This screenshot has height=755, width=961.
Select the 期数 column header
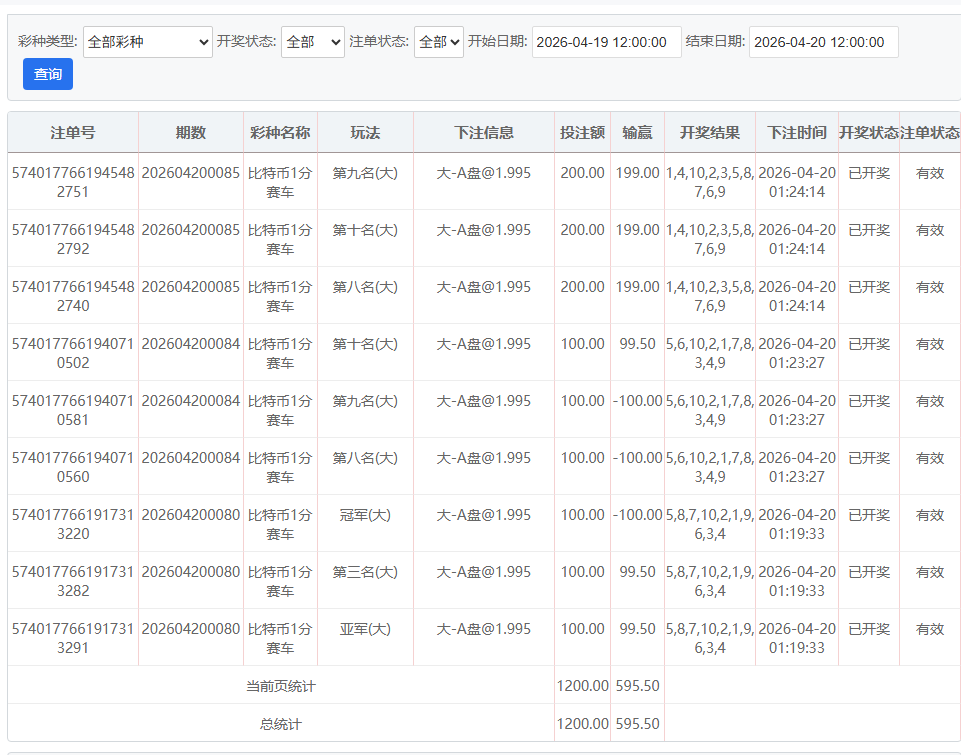190,133
